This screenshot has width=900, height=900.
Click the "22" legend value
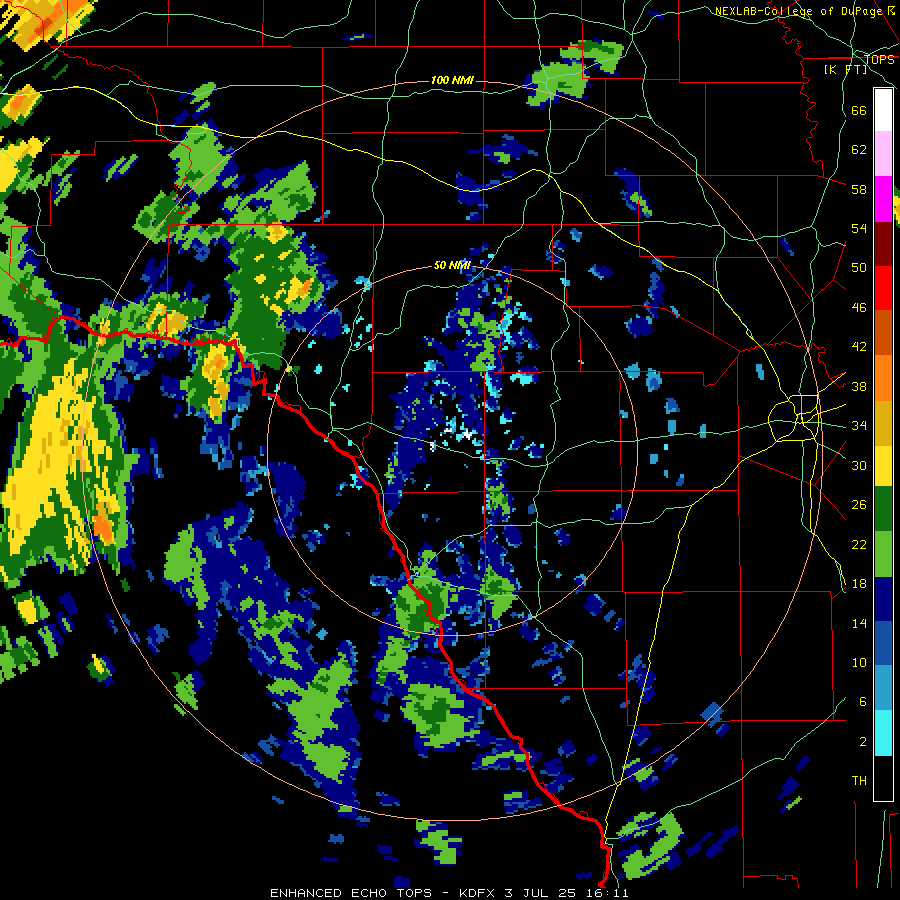tap(859, 544)
